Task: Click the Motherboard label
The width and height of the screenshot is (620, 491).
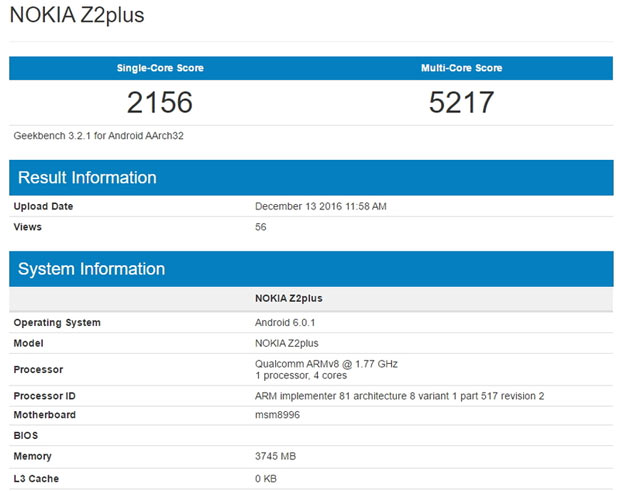Action: (44, 415)
